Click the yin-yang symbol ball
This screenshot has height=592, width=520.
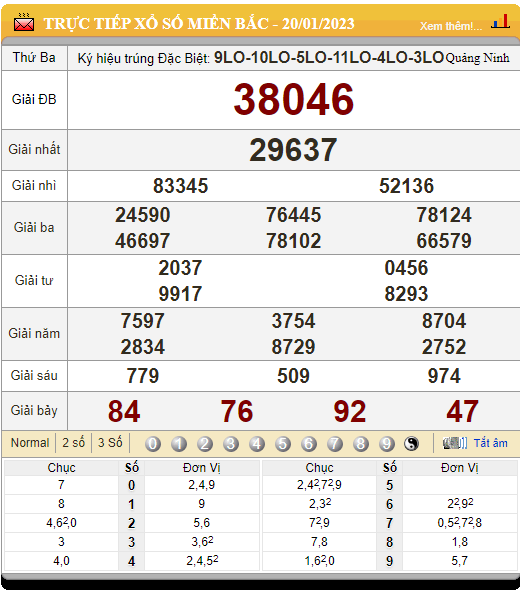[411, 444]
